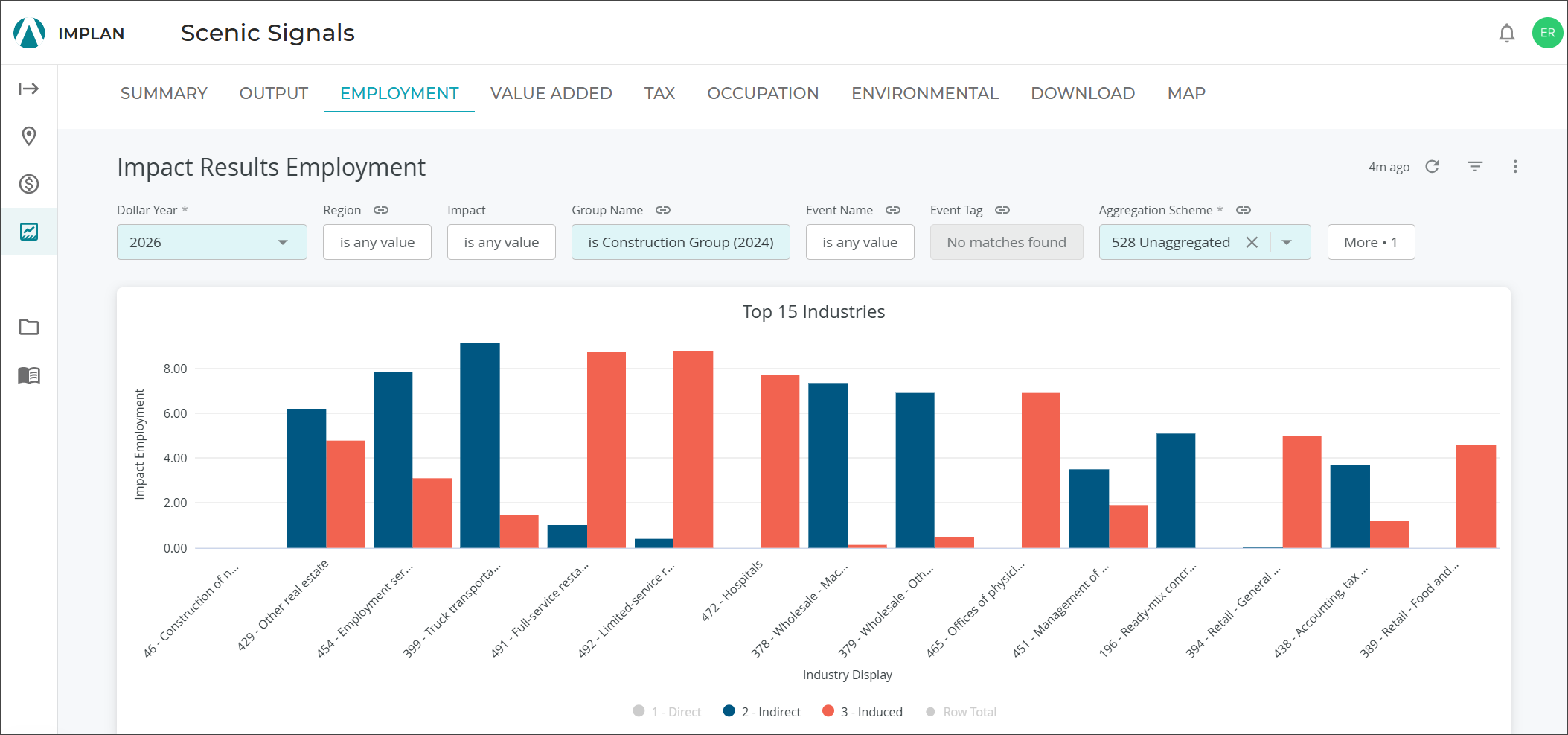Toggle the Row Total legend series
Viewport: 1568px width, 735px height.
961,711
